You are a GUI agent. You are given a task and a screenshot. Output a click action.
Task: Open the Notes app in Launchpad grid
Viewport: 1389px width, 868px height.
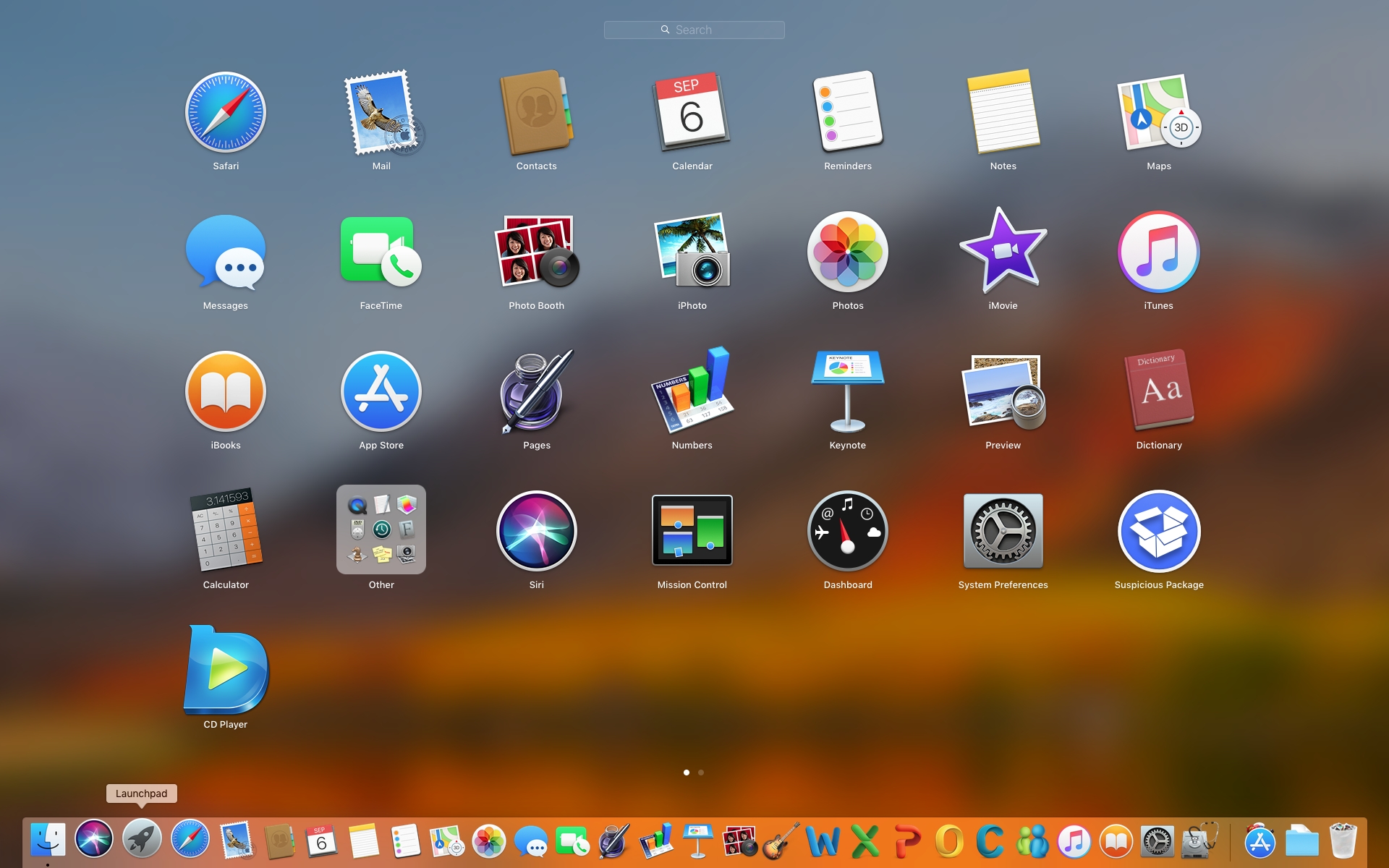pyautogui.click(x=1003, y=112)
